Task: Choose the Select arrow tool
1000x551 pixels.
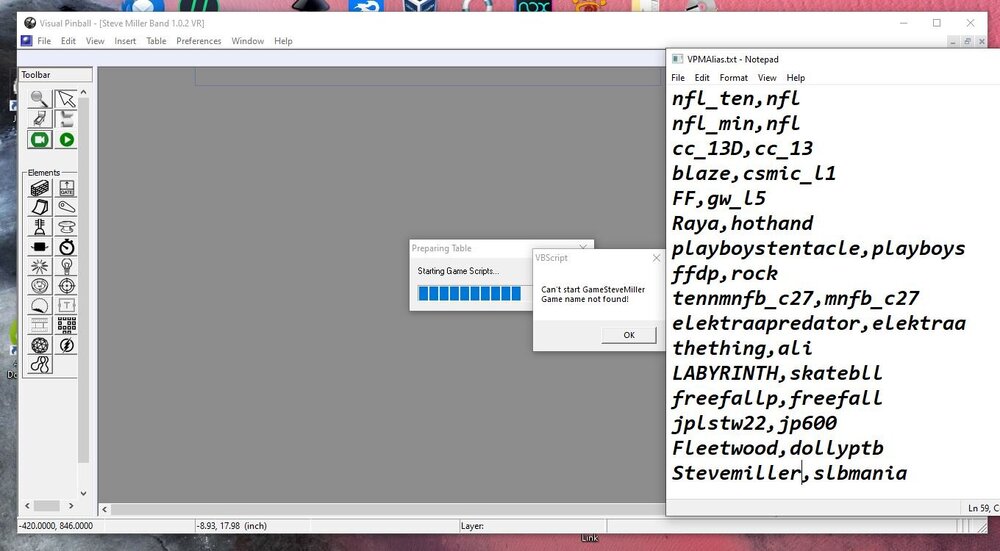Action: [66, 99]
